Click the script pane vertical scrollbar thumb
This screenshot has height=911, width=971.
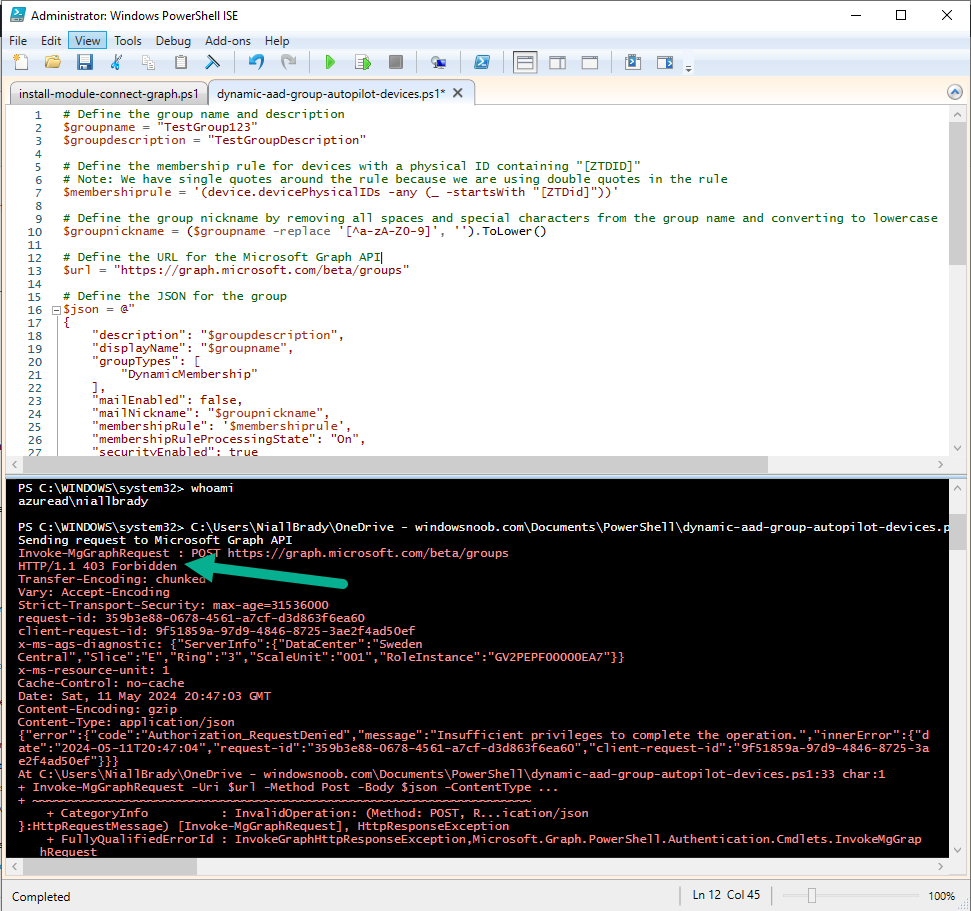(957, 193)
